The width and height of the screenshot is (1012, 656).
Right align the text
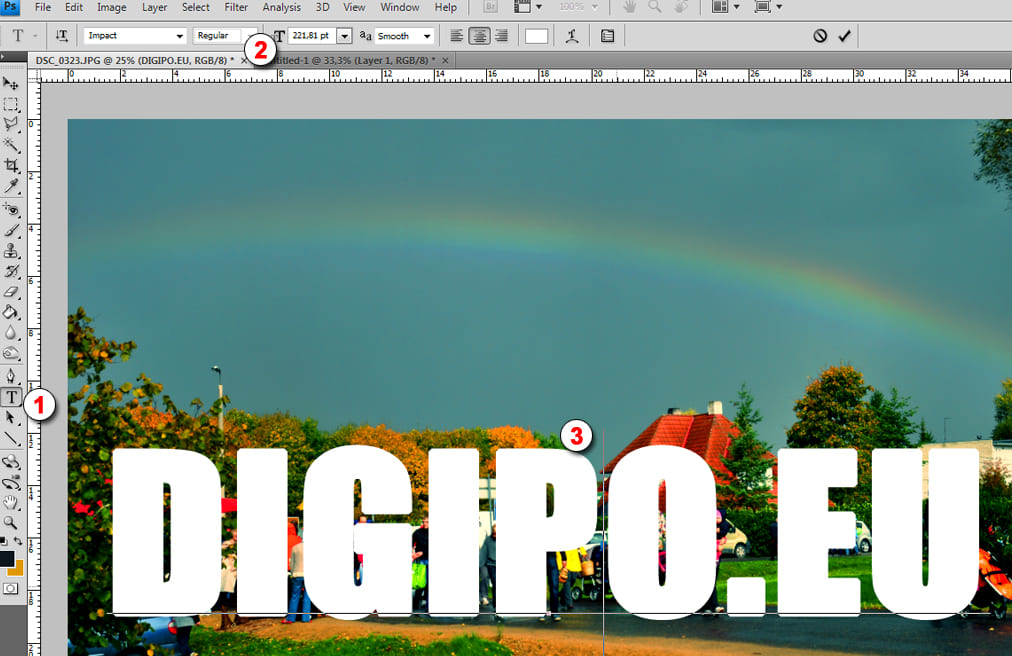click(501, 36)
